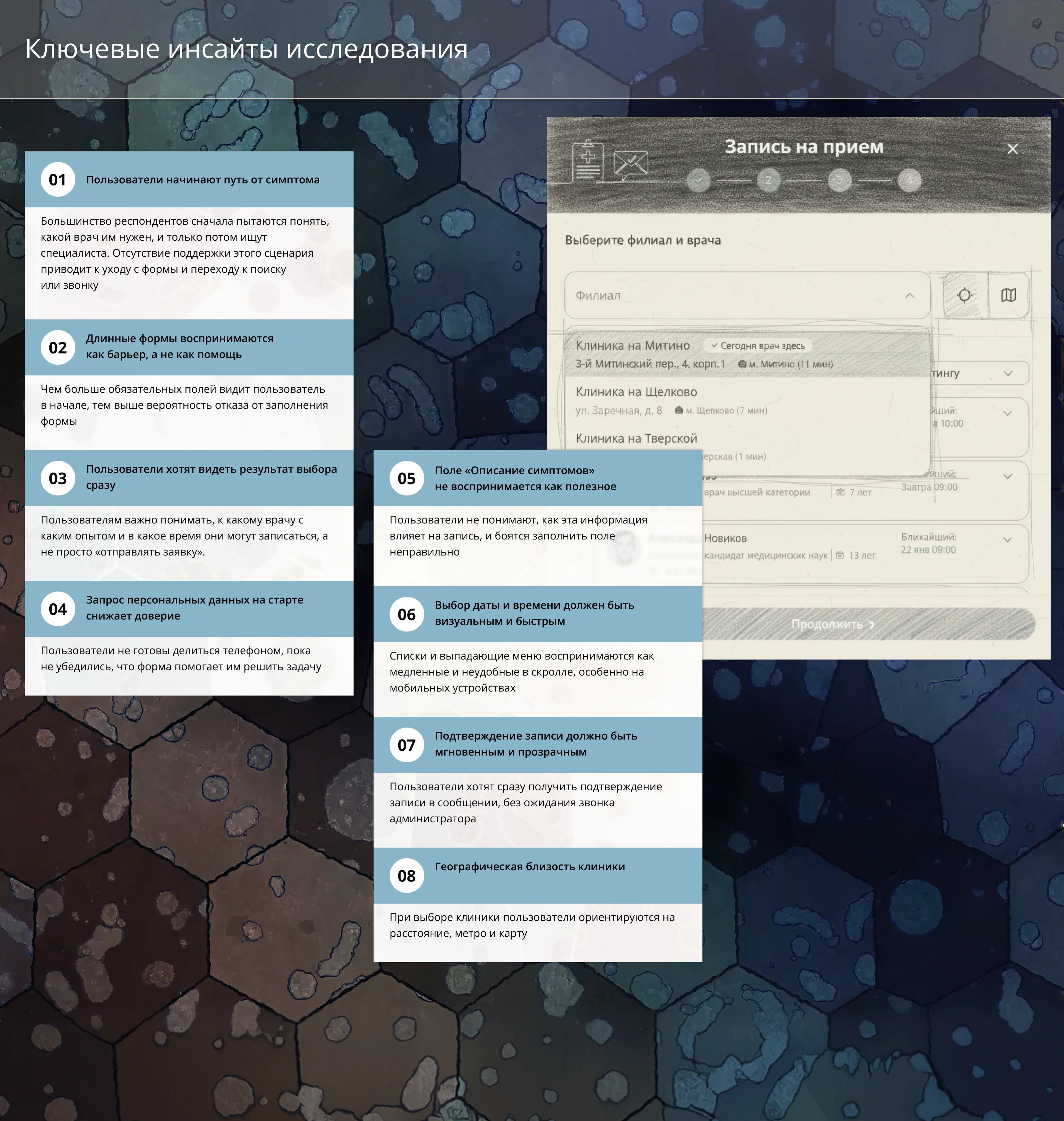Expand the Новиков doctor card chevron

click(x=1007, y=540)
